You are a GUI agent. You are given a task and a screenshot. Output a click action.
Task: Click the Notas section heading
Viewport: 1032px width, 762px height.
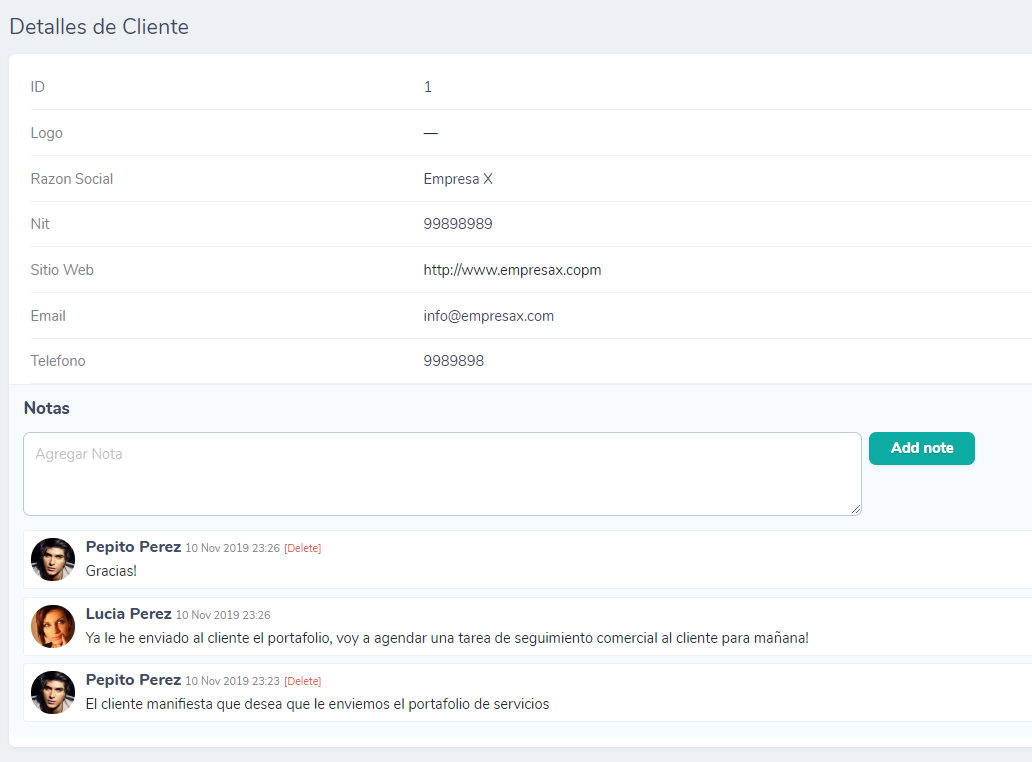click(47, 408)
